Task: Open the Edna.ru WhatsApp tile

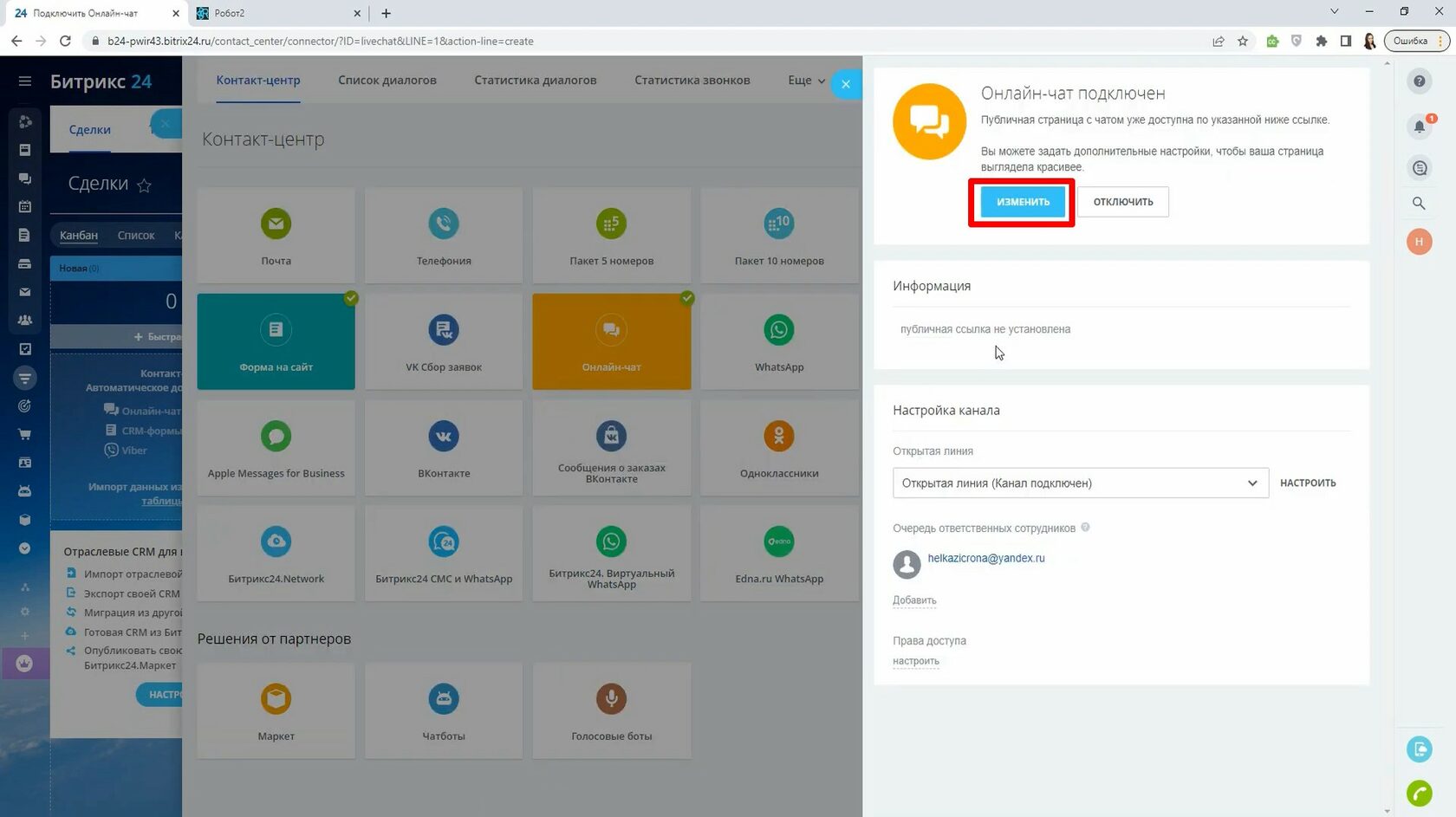Action: 779,554
